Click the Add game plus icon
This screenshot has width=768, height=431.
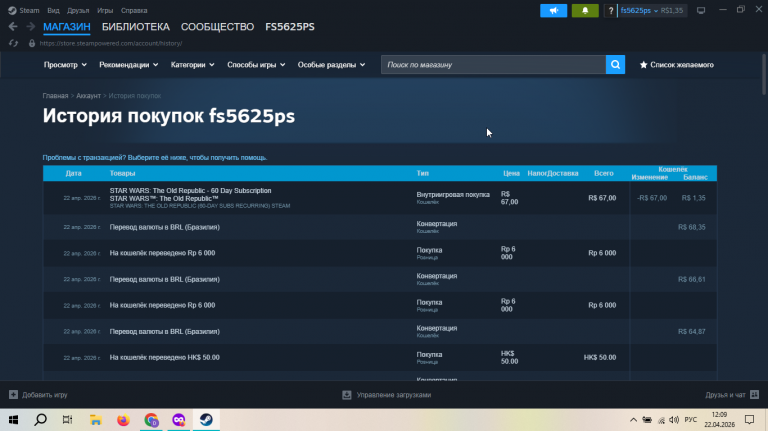tap(13, 395)
